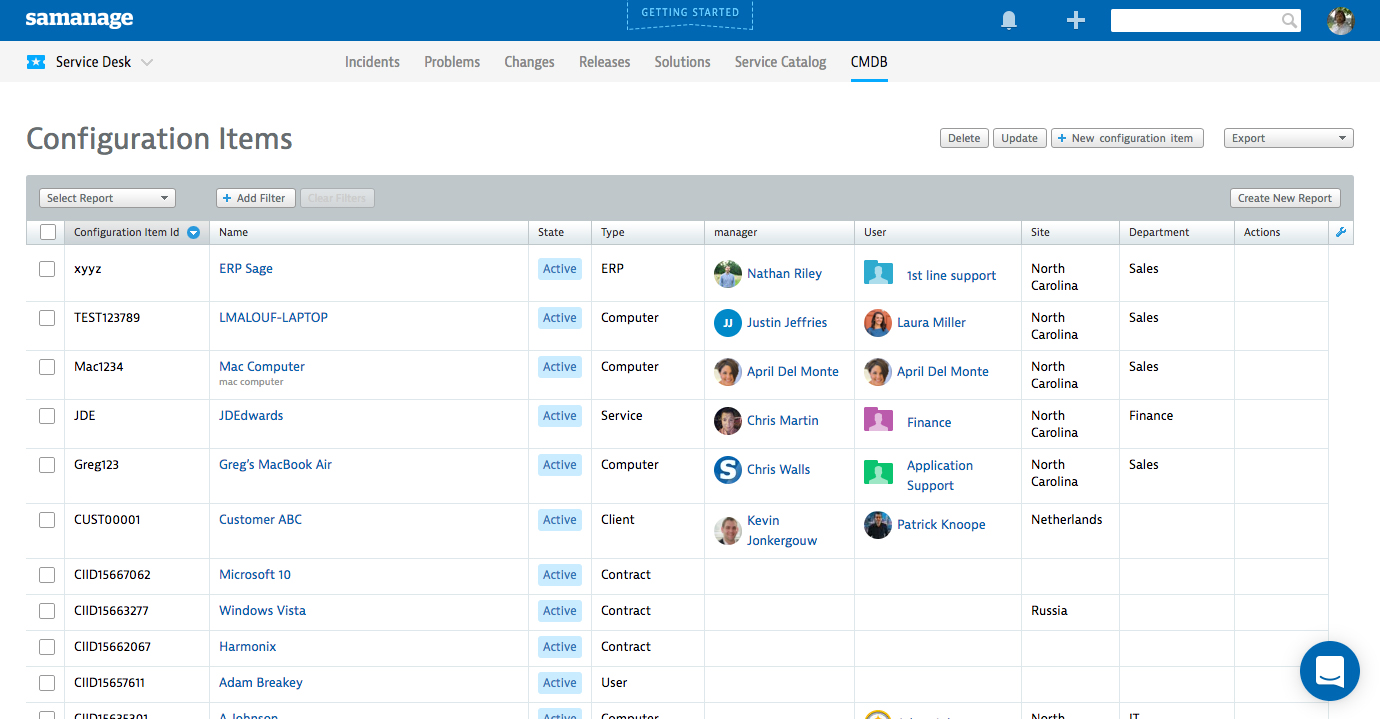
Task: Click the Application Support group icon
Action: 879,473
